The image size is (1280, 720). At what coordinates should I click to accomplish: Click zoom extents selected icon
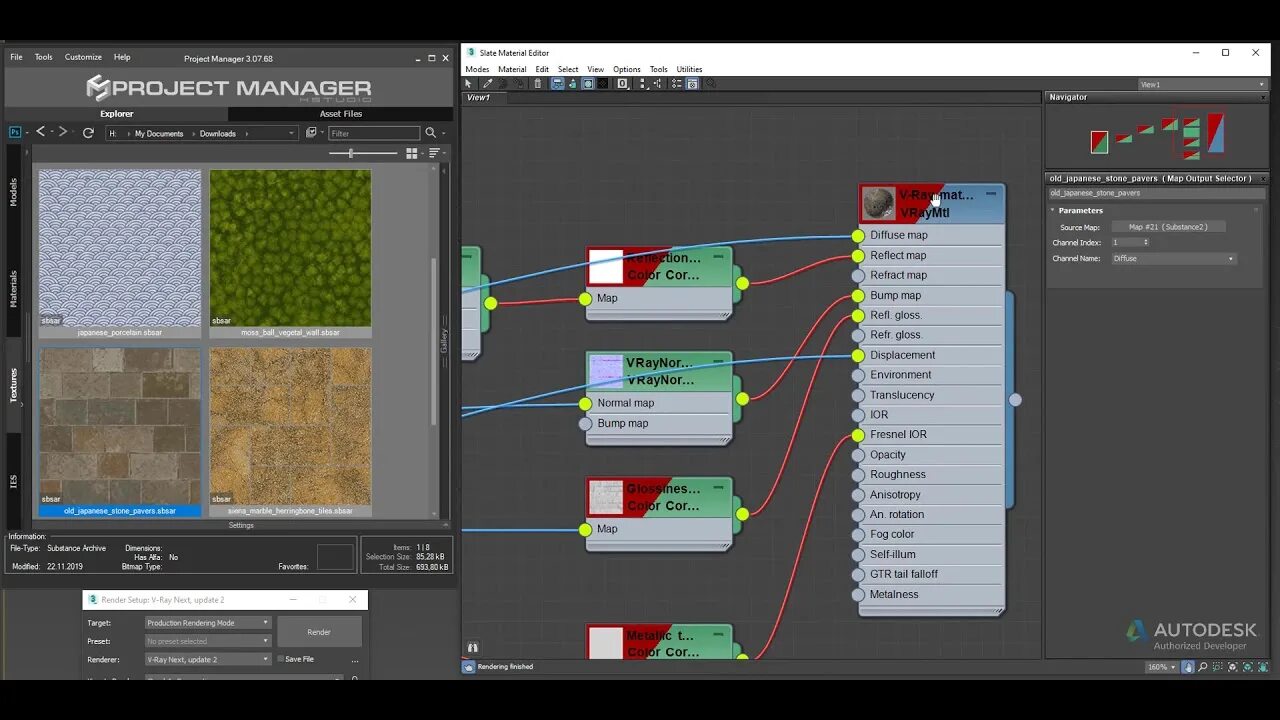coord(1248,667)
